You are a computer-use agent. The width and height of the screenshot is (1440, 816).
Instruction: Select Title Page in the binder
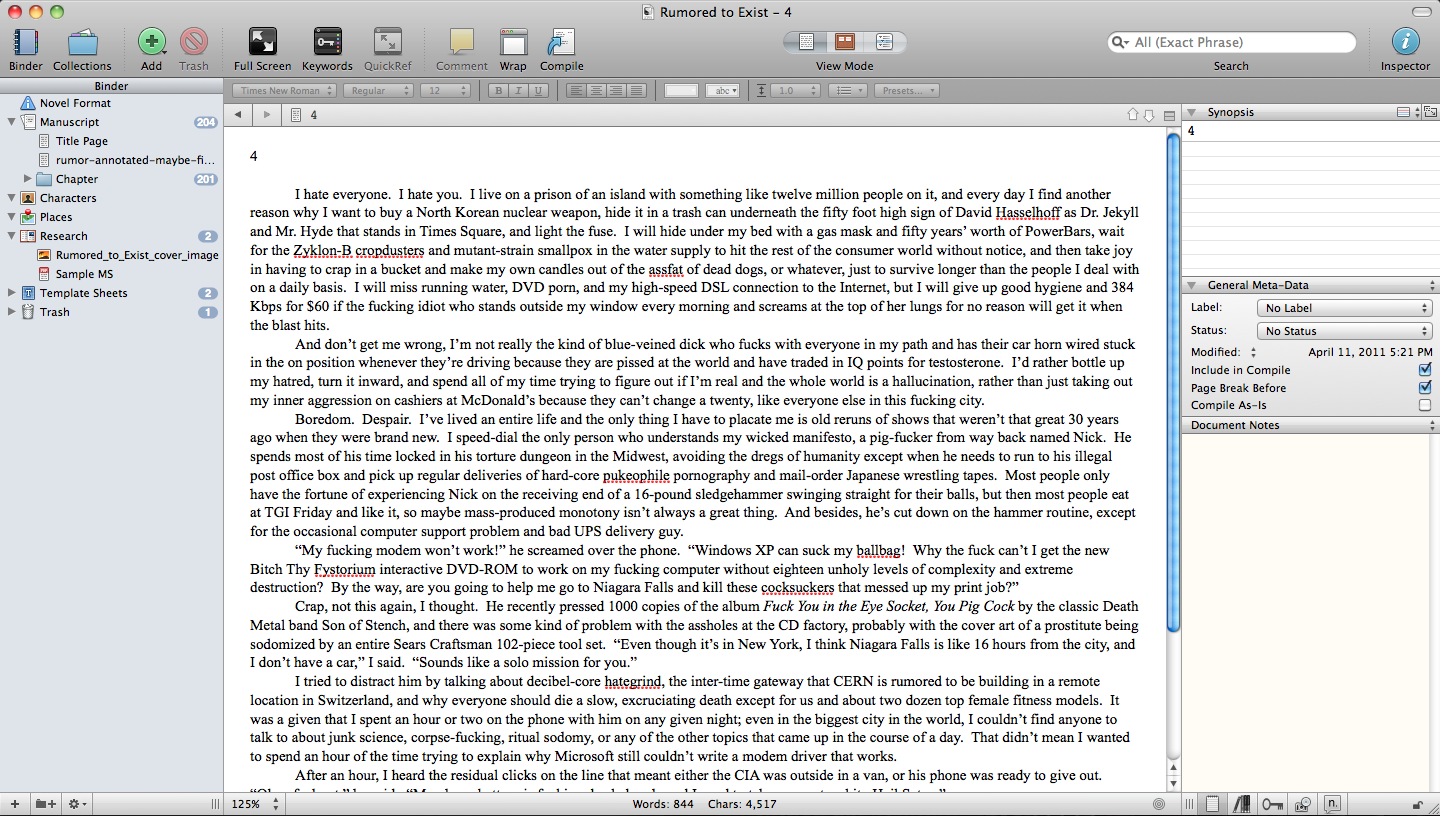[81, 141]
